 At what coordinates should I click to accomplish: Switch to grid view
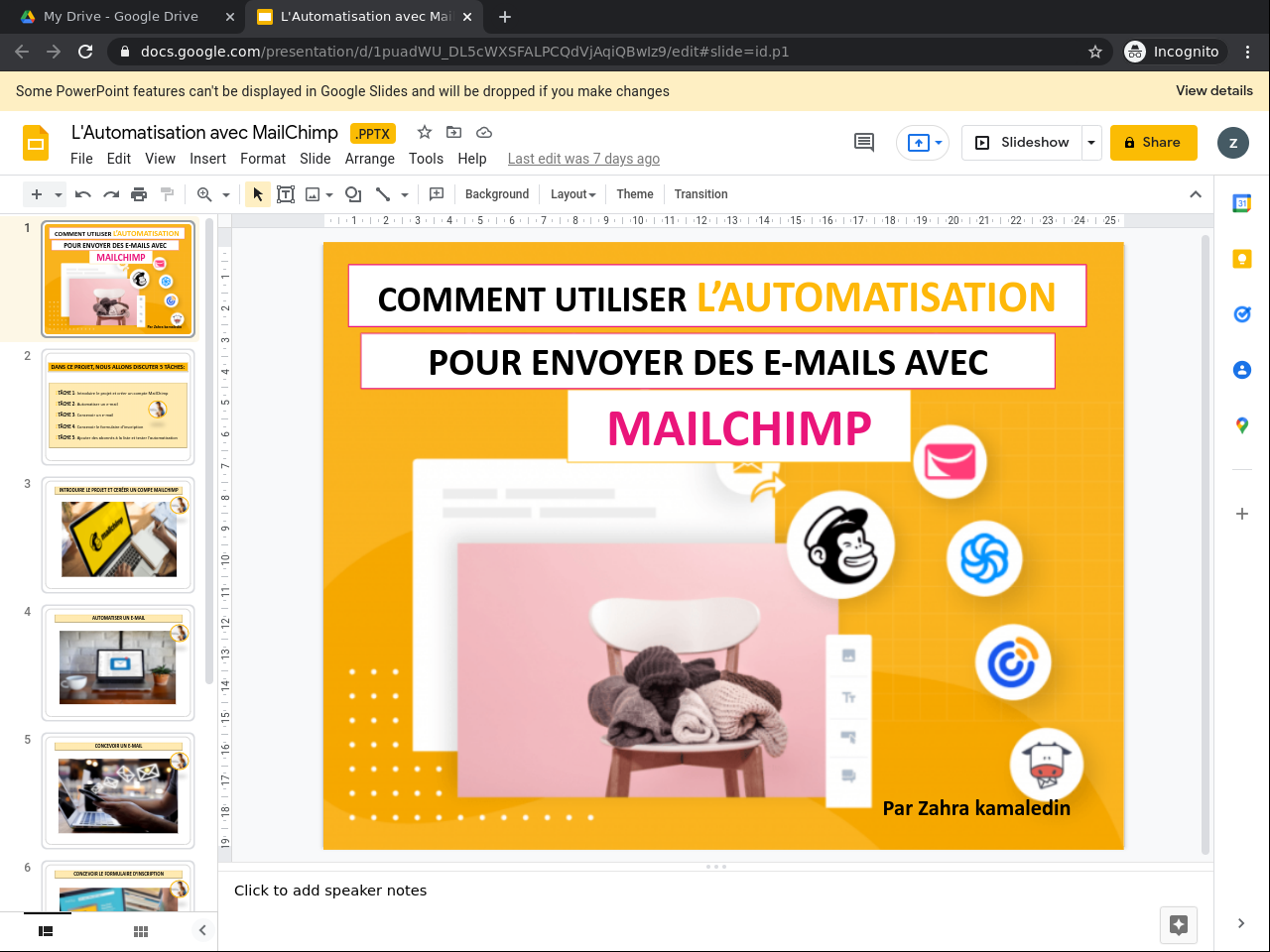pos(141,931)
